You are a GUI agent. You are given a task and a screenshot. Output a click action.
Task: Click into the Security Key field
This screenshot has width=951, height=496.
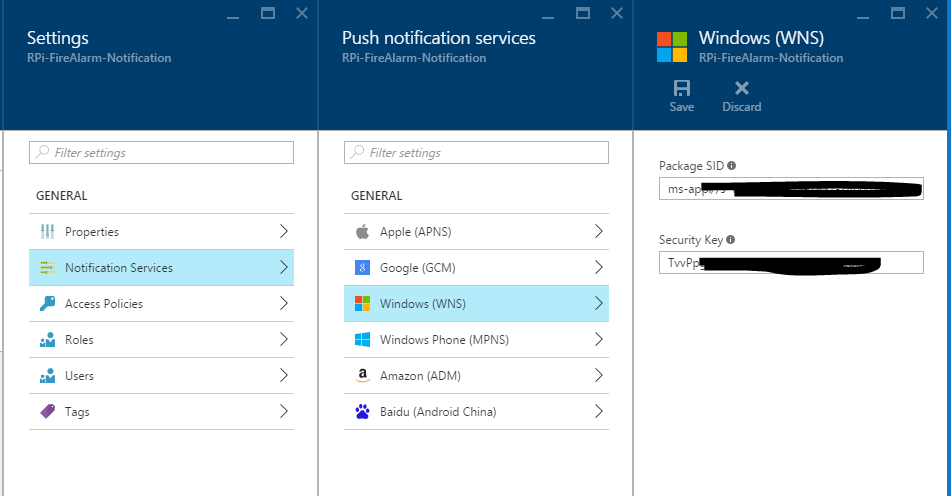point(791,263)
